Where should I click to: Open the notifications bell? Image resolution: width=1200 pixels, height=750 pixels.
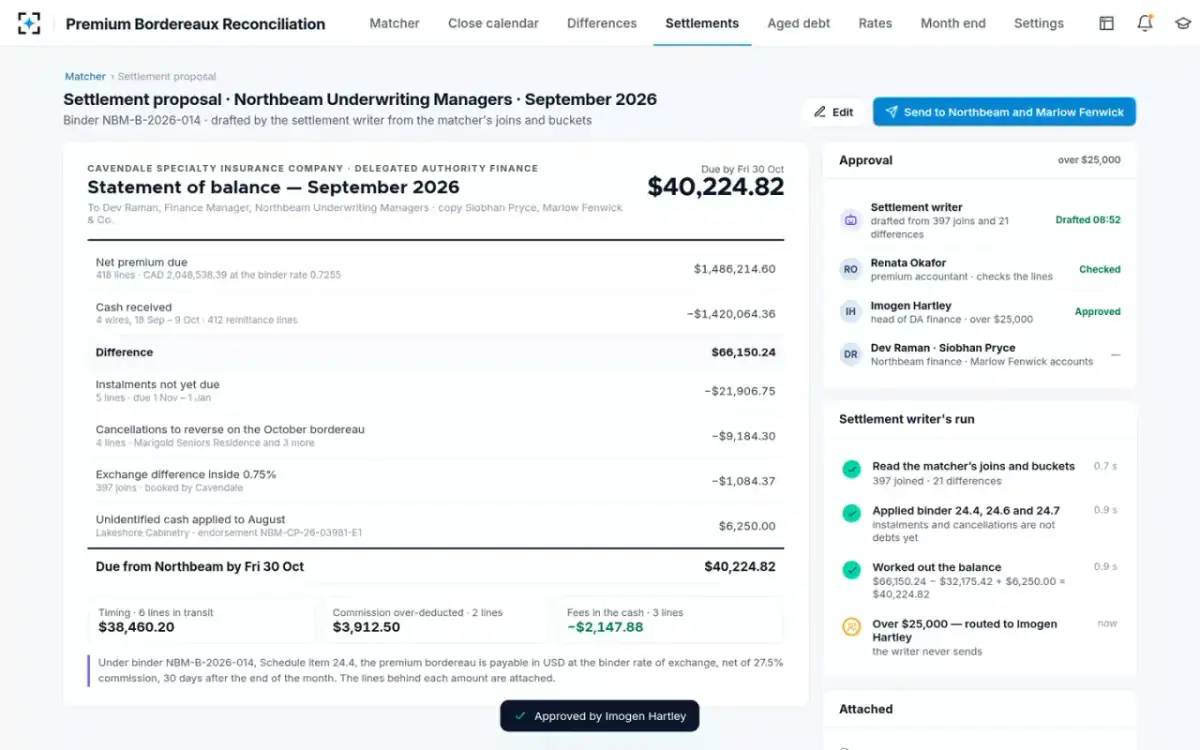pyautogui.click(x=1145, y=23)
